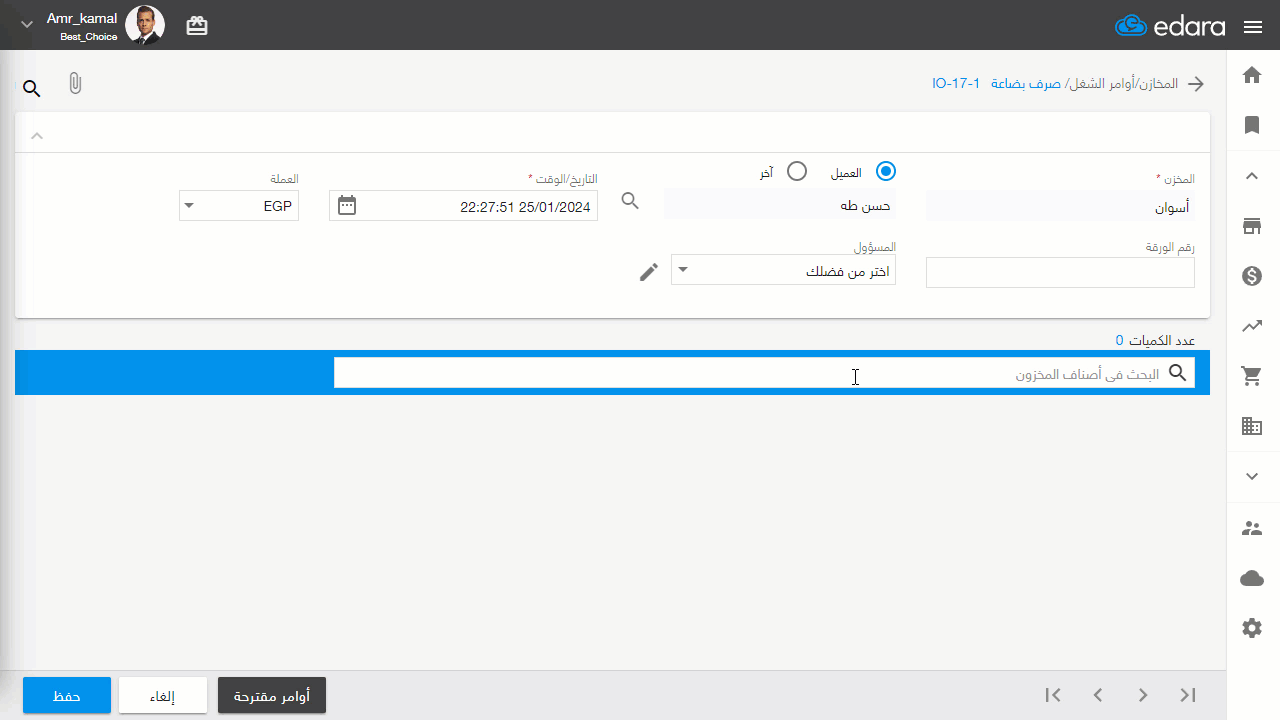
Task: Click the حفظ save button
Action: (67, 695)
